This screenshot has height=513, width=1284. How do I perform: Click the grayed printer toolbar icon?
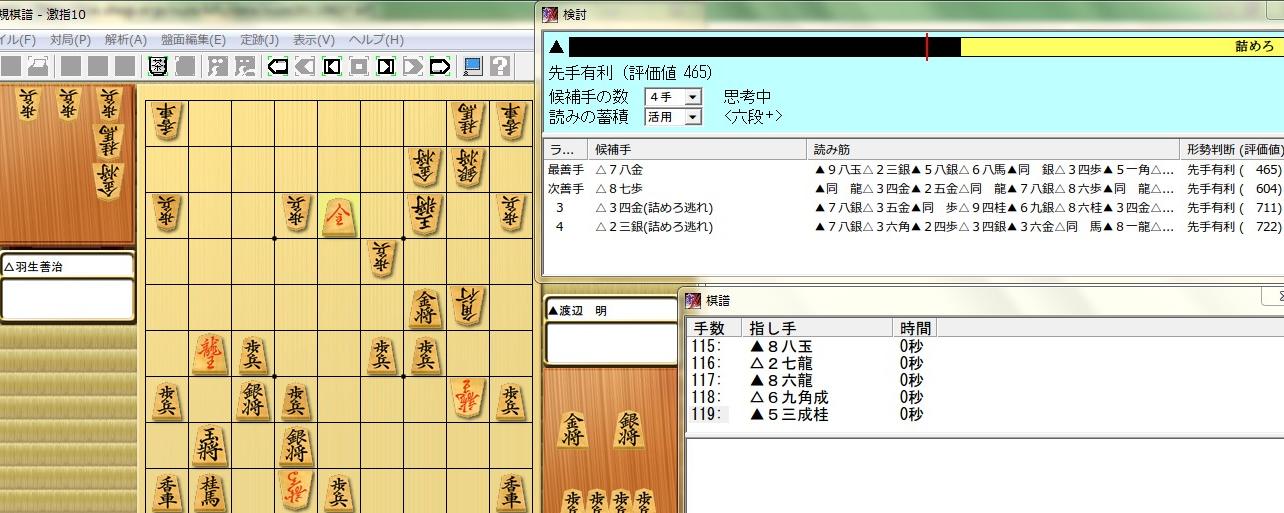click(38, 66)
